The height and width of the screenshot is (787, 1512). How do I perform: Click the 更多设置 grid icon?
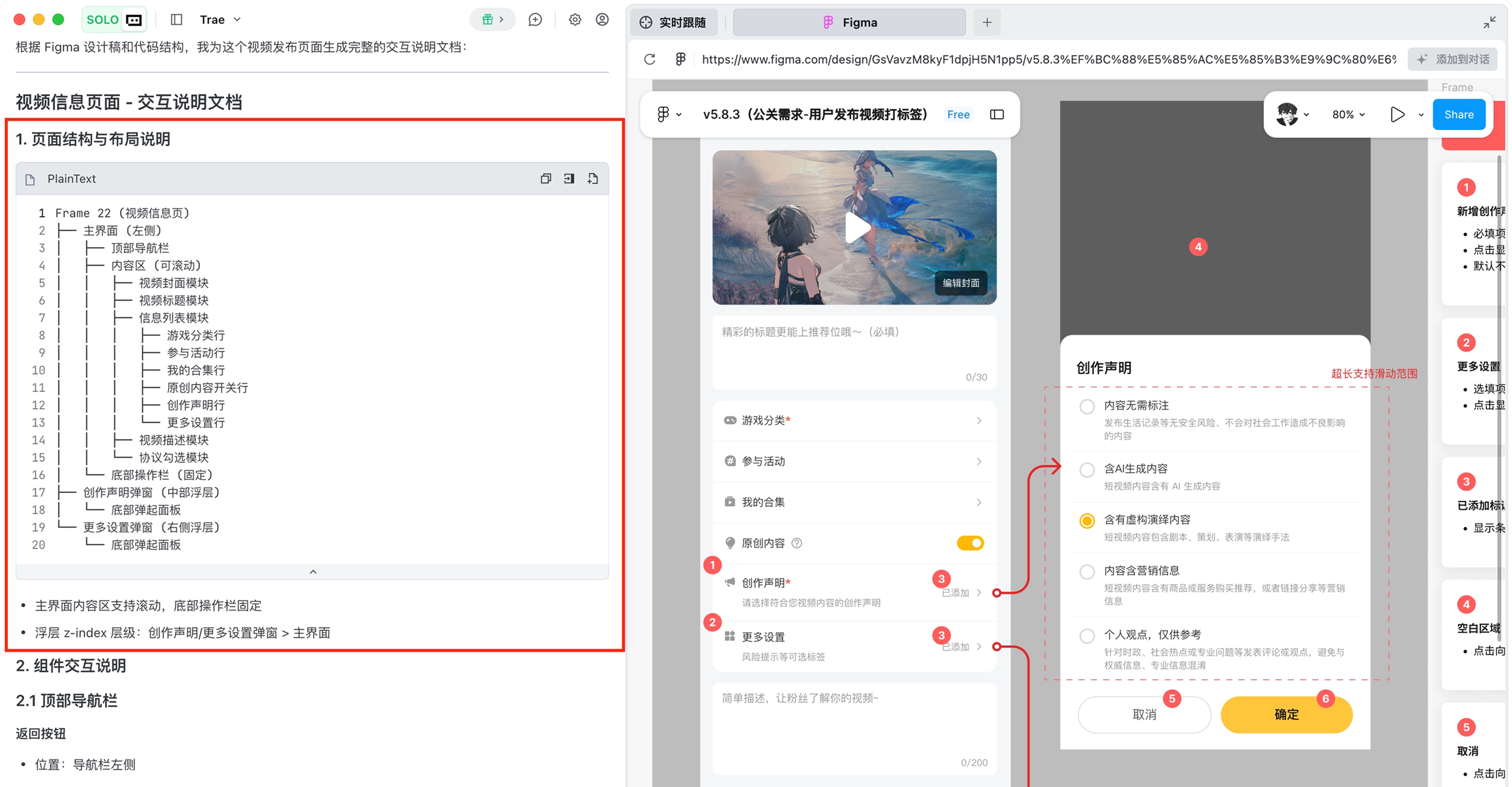pyautogui.click(x=730, y=636)
